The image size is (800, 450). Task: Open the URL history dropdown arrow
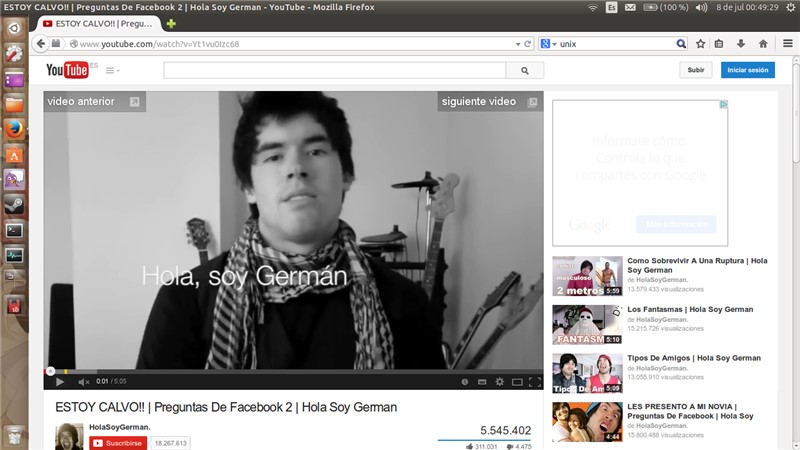[x=518, y=44]
